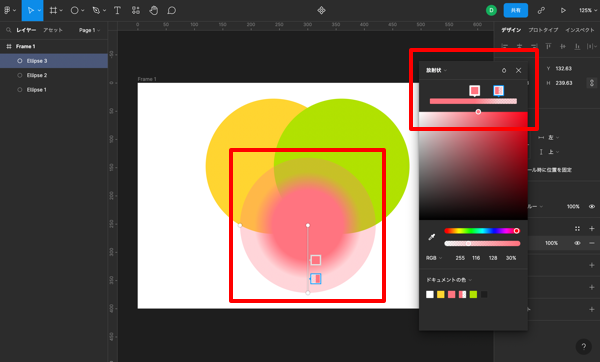Click the blue 共有 share button
This screenshot has width=600, height=362.
coord(515,10)
